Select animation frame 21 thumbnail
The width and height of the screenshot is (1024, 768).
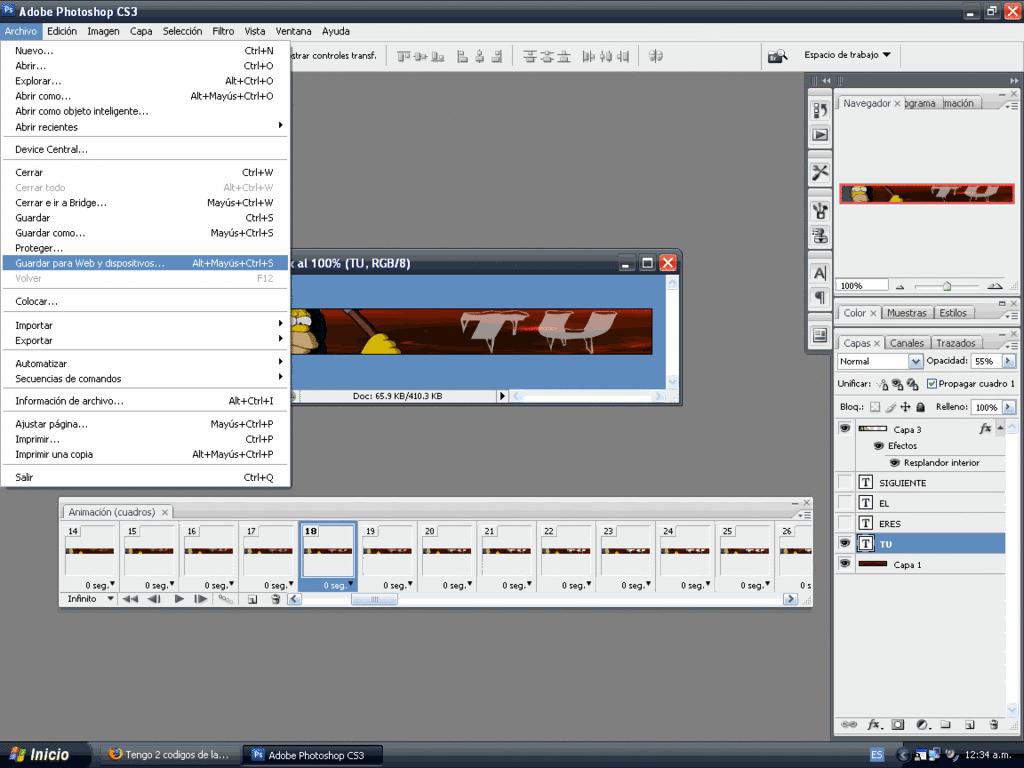pyautogui.click(x=505, y=551)
